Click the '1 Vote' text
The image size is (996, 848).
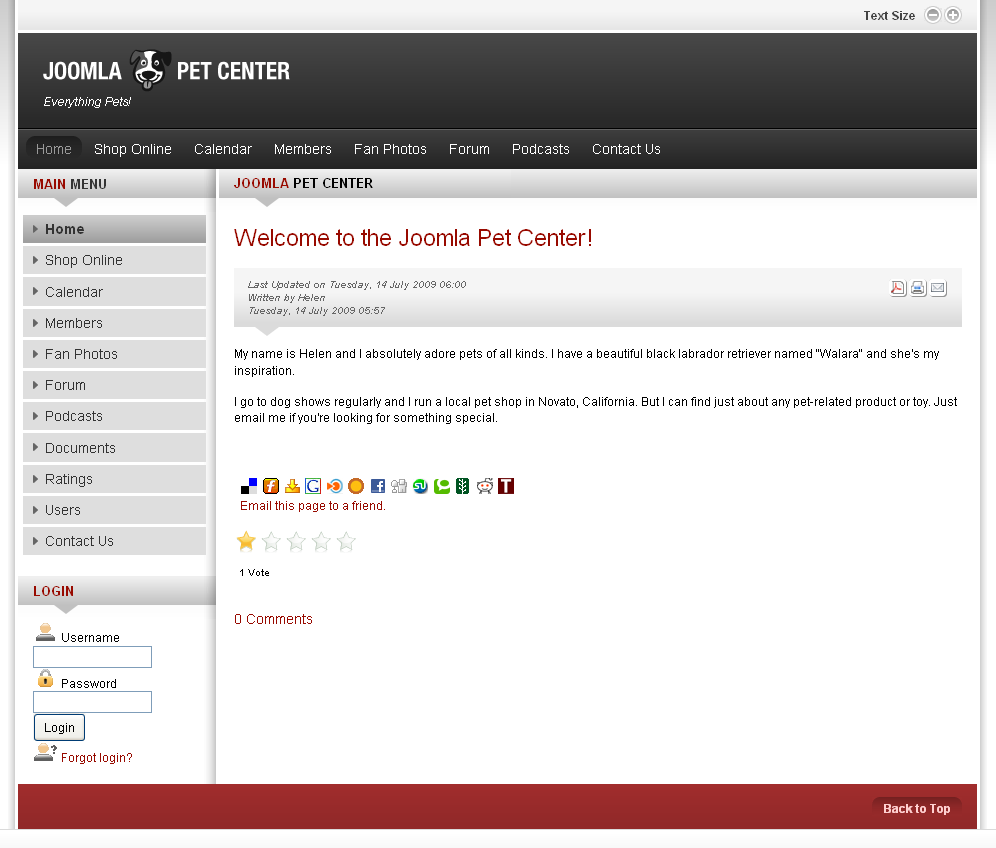coord(254,572)
